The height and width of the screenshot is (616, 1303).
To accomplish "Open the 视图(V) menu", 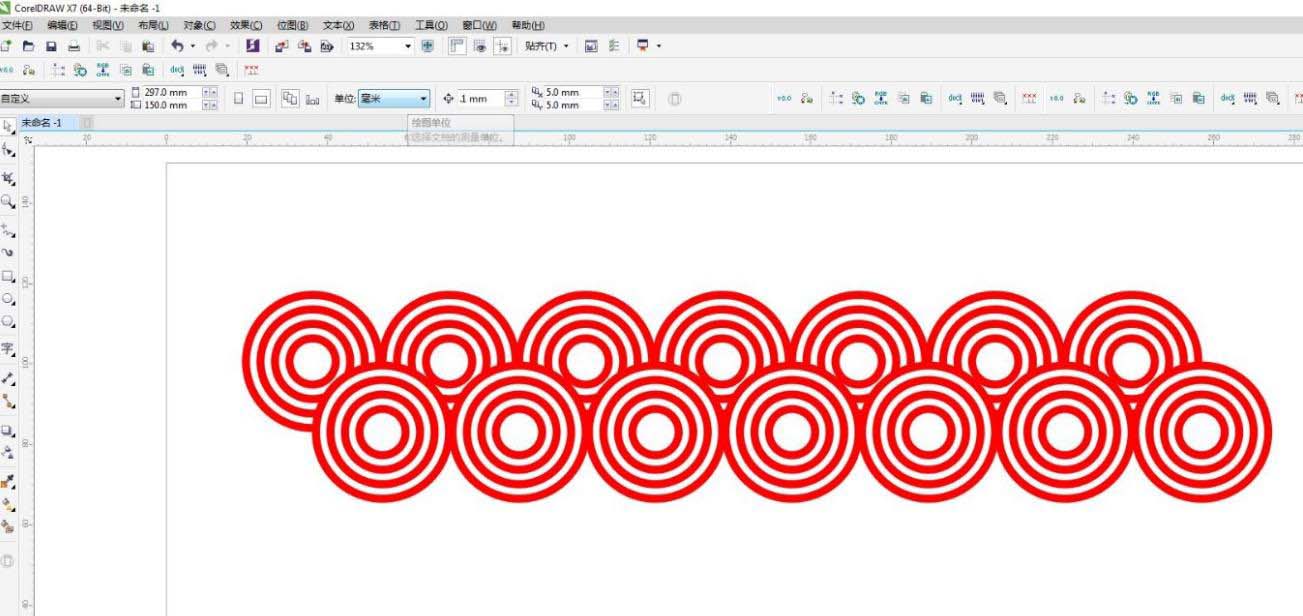I will point(108,25).
